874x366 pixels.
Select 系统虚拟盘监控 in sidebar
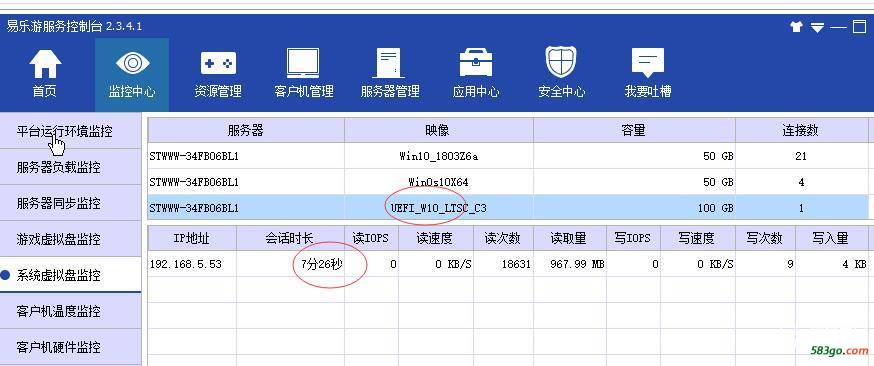click(x=70, y=275)
